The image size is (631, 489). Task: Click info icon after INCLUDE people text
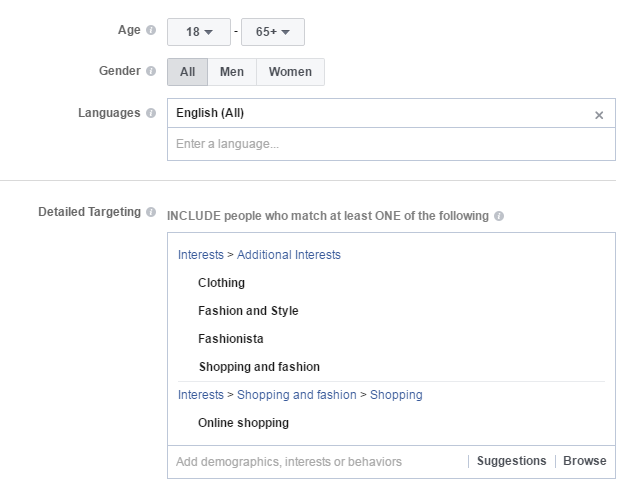[x=499, y=216]
